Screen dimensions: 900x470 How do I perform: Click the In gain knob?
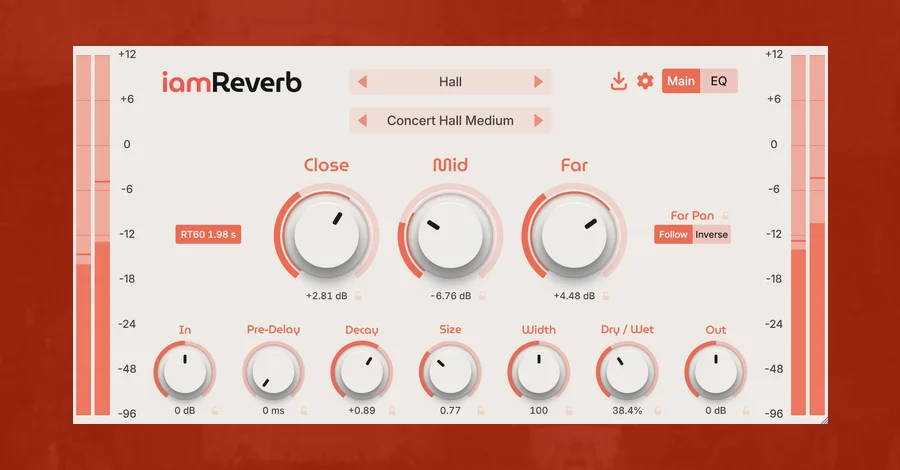185,371
